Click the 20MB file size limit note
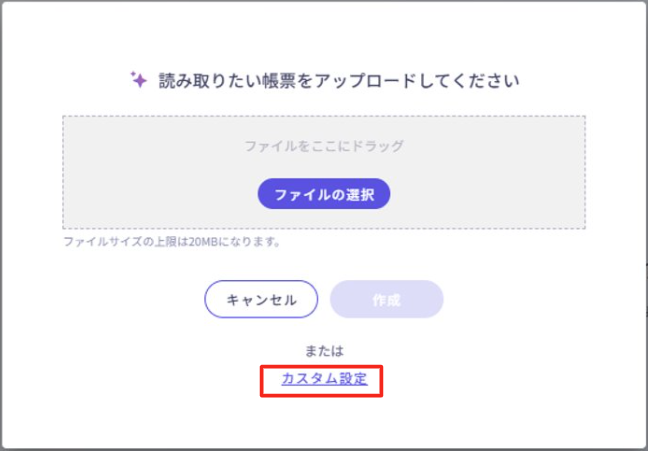 click(171, 242)
